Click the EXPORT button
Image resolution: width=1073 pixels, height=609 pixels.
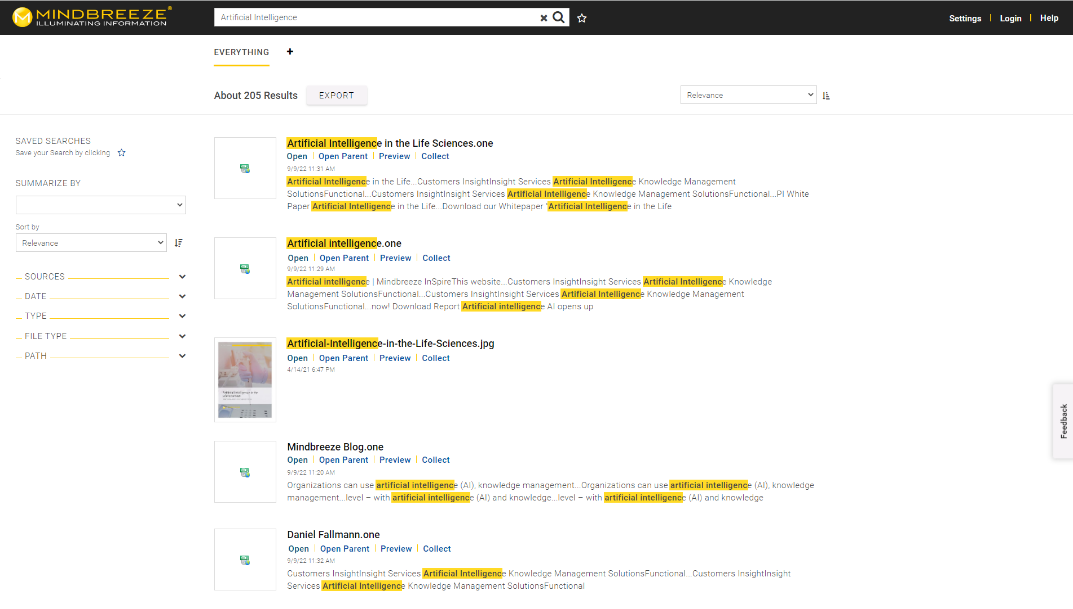337,96
